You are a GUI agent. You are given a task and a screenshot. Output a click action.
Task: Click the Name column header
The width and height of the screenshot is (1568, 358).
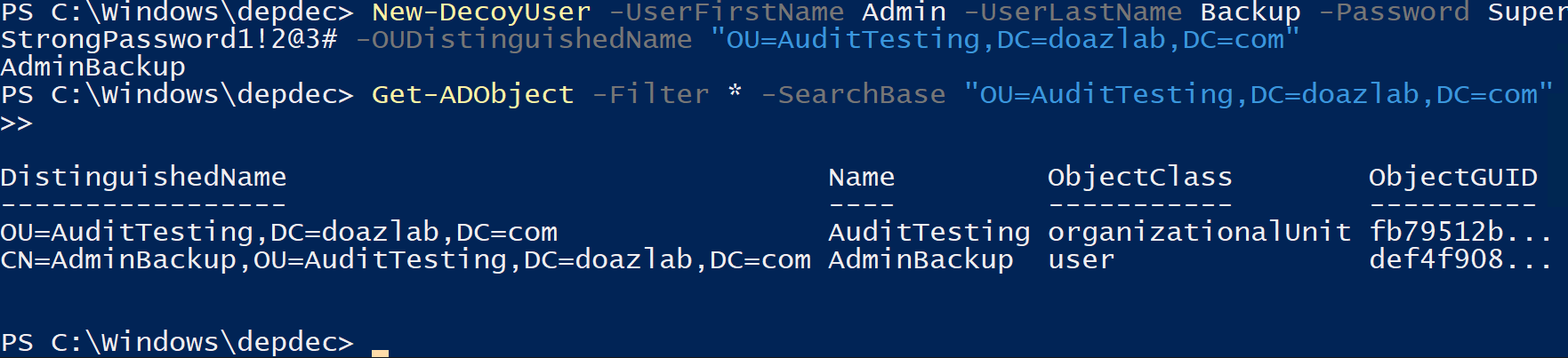coord(861,178)
